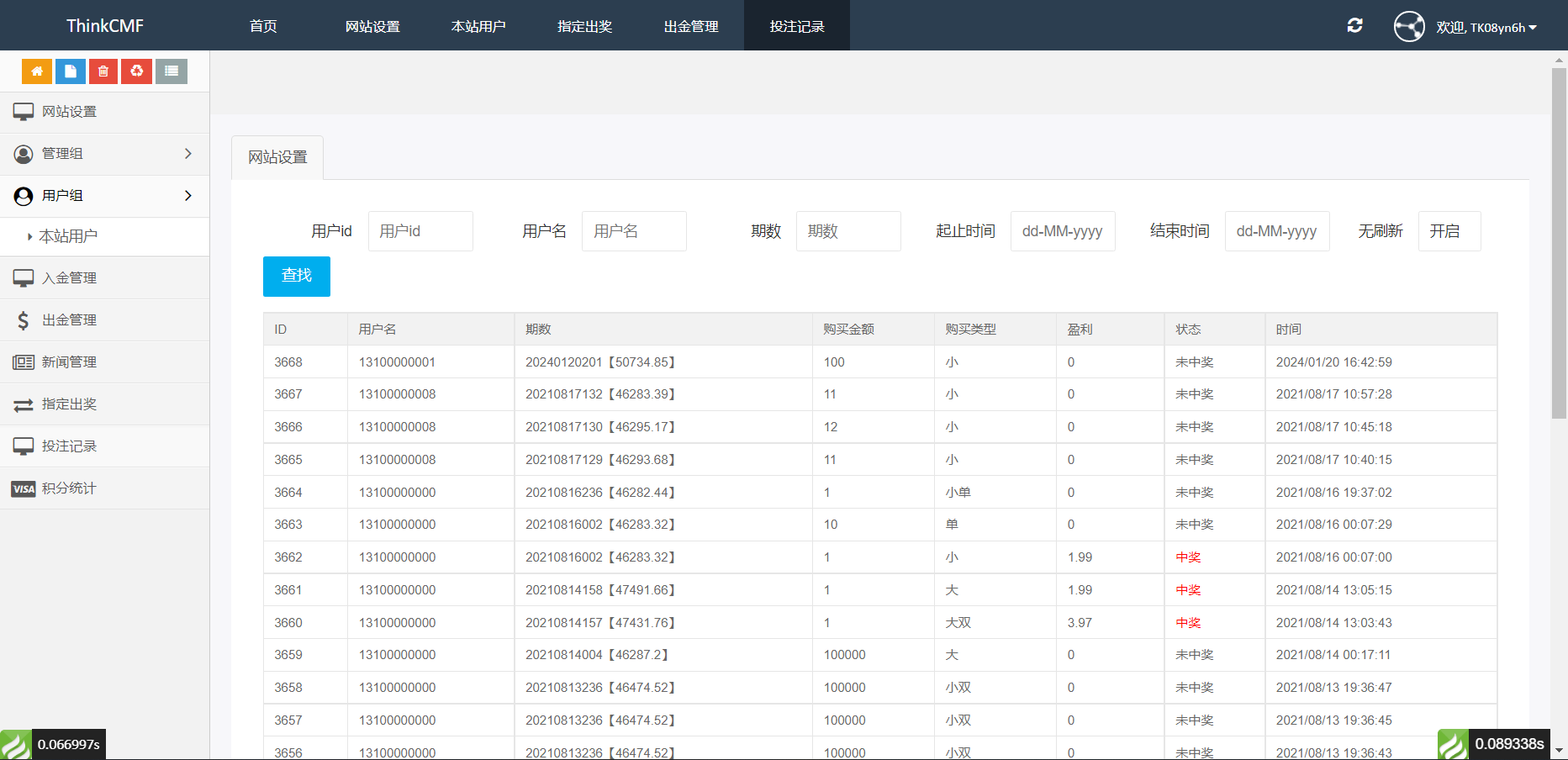Click exchange arrows icon beside 指定出奖

[24, 404]
